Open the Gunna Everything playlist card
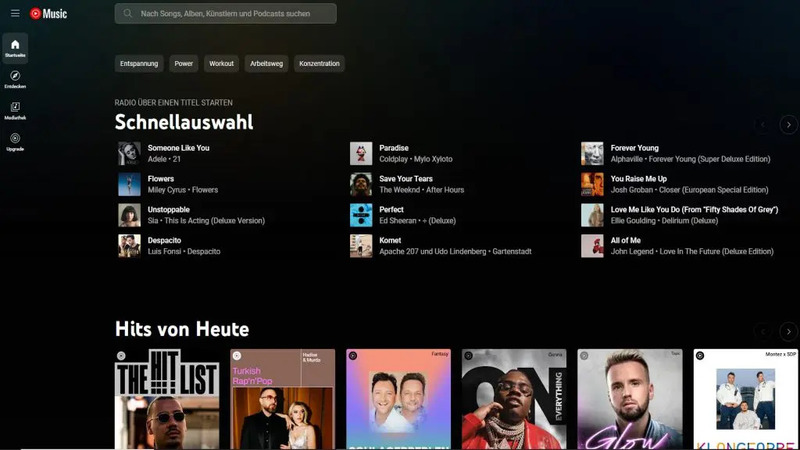 pyautogui.click(x=514, y=399)
